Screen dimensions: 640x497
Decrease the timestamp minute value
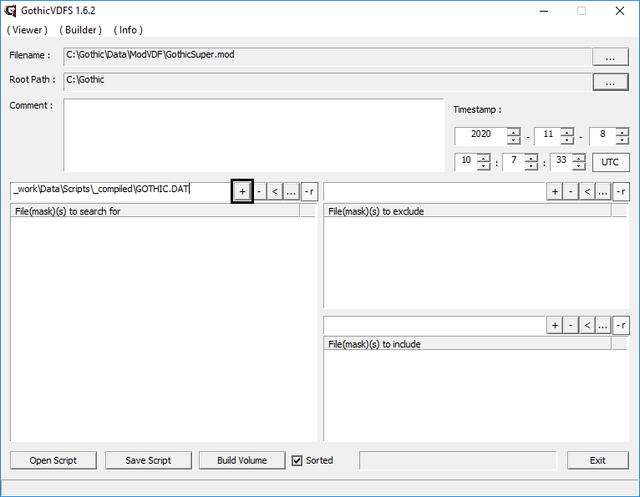[x=531, y=166]
